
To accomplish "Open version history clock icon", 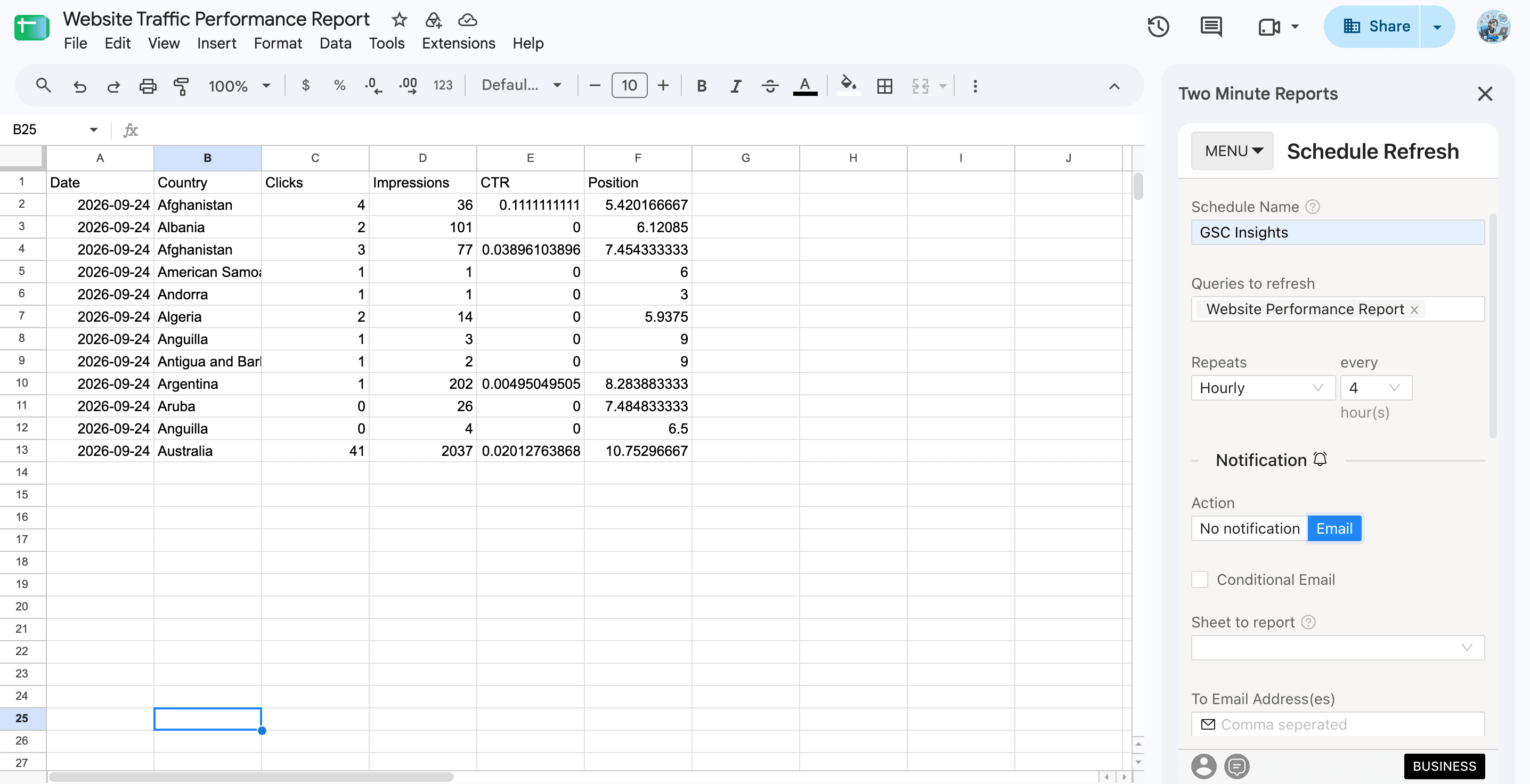I will coord(1158,26).
